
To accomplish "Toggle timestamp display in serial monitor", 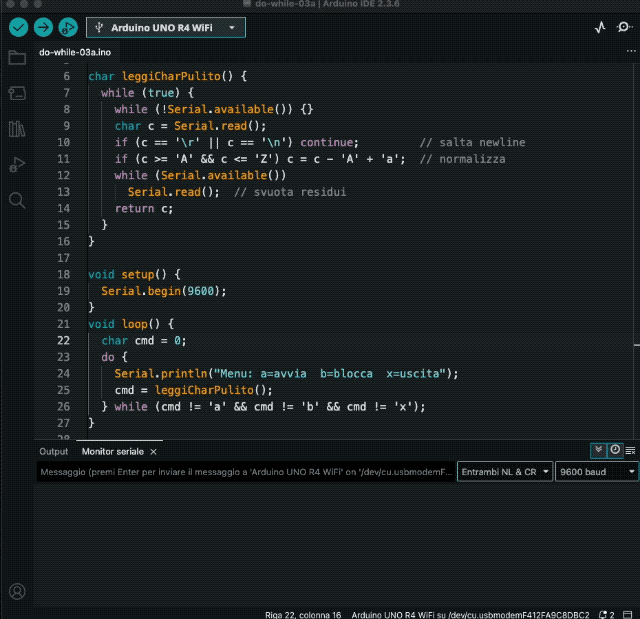I will [x=614, y=451].
